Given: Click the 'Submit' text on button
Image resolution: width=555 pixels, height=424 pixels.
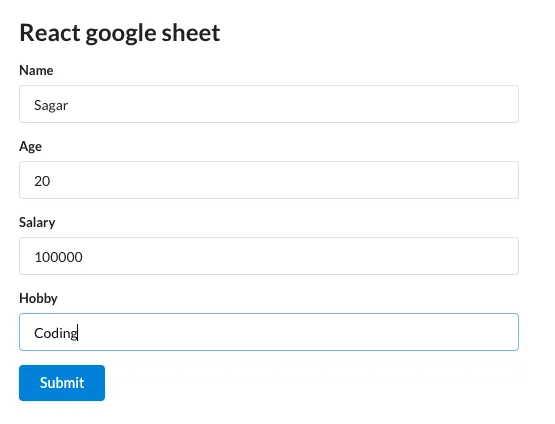Looking at the screenshot, I should (62, 383).
